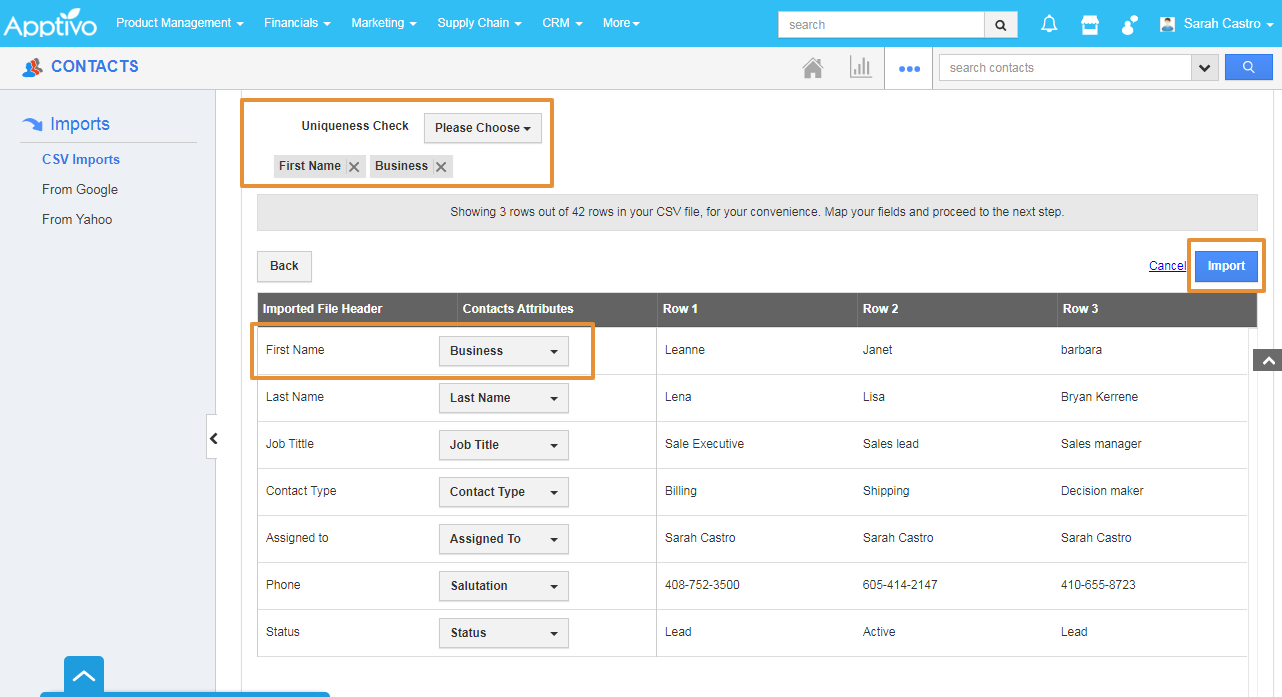This screenshot has height=697, width=1282.
Task: Click the top global search field
Action: click(881, 25)
